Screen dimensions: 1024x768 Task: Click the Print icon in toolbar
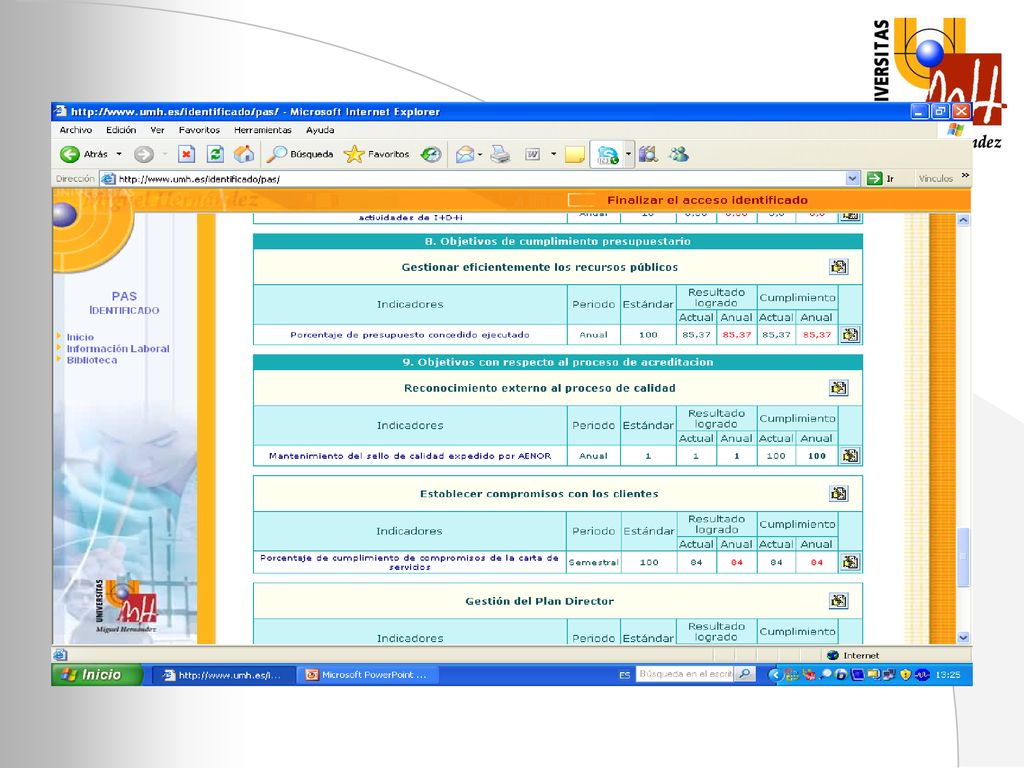pos(500,154)
